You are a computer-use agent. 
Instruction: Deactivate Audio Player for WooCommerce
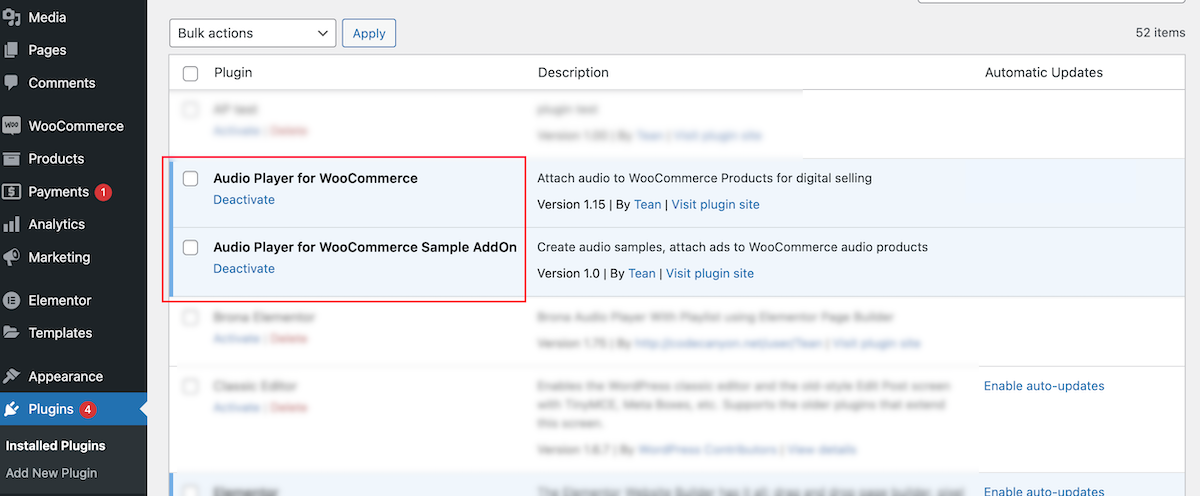(x=244, y=200)
